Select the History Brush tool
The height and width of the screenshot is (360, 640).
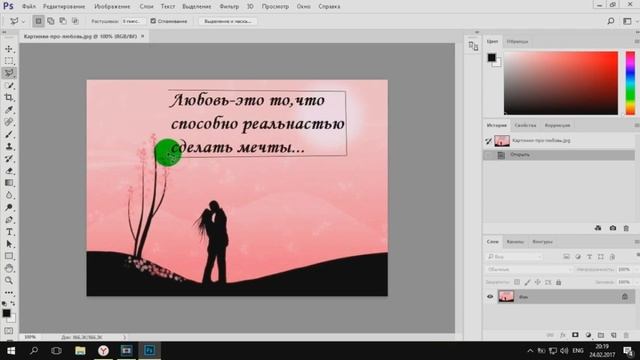9,159
